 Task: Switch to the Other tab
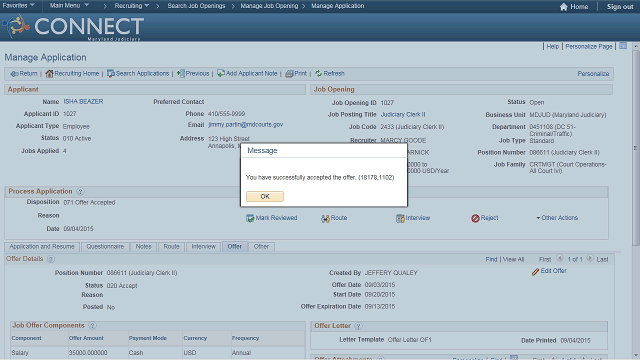[x=261, y=247]
